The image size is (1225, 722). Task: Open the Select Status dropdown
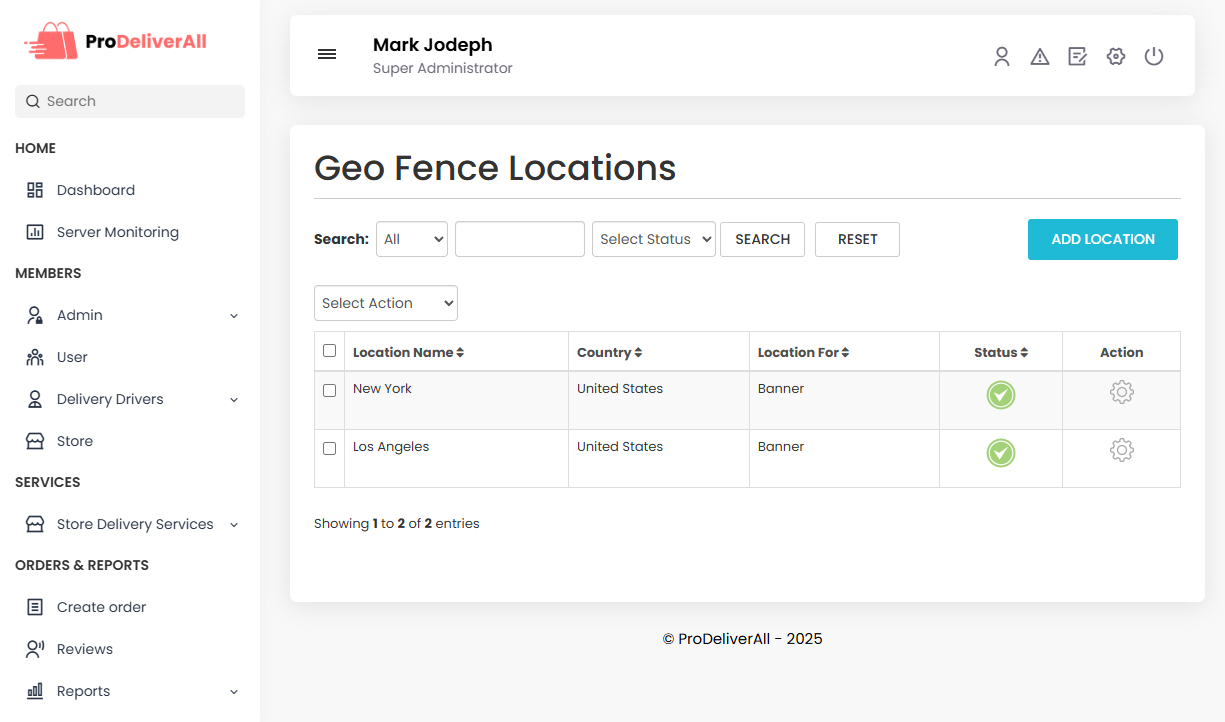tap(654, 239)
